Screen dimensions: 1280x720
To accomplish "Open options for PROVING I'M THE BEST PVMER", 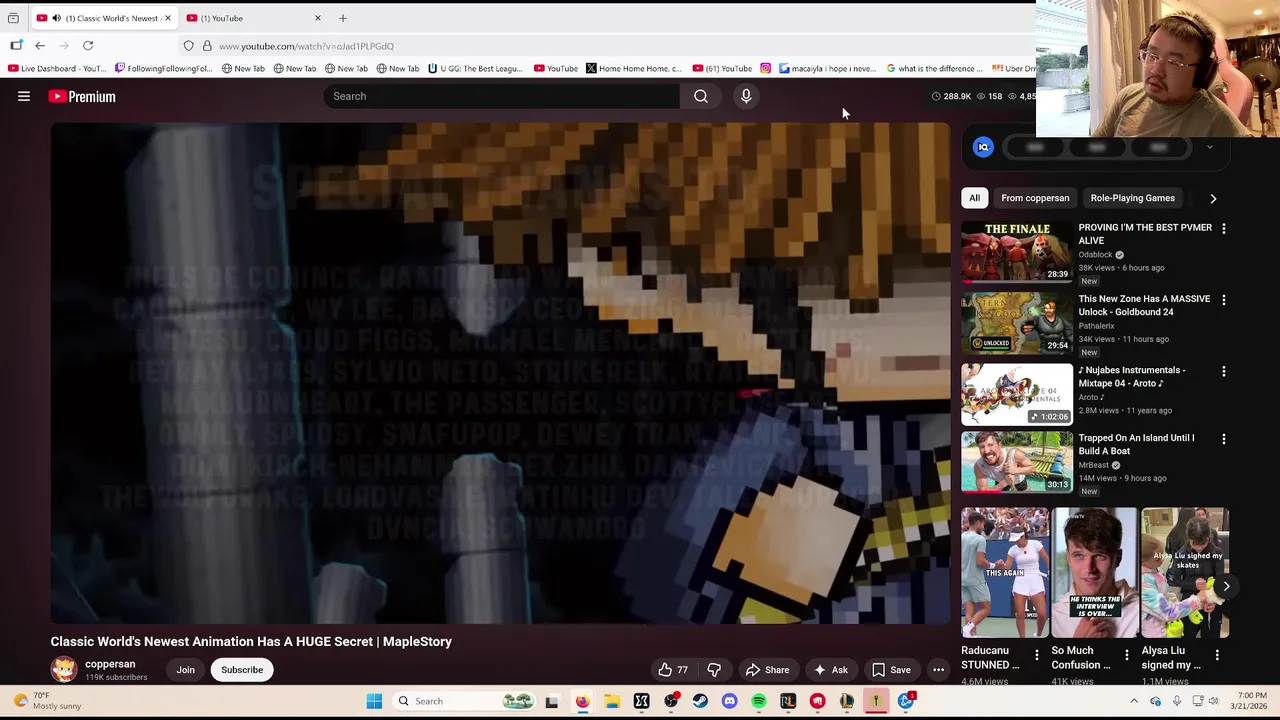I will coord(1223,228).
